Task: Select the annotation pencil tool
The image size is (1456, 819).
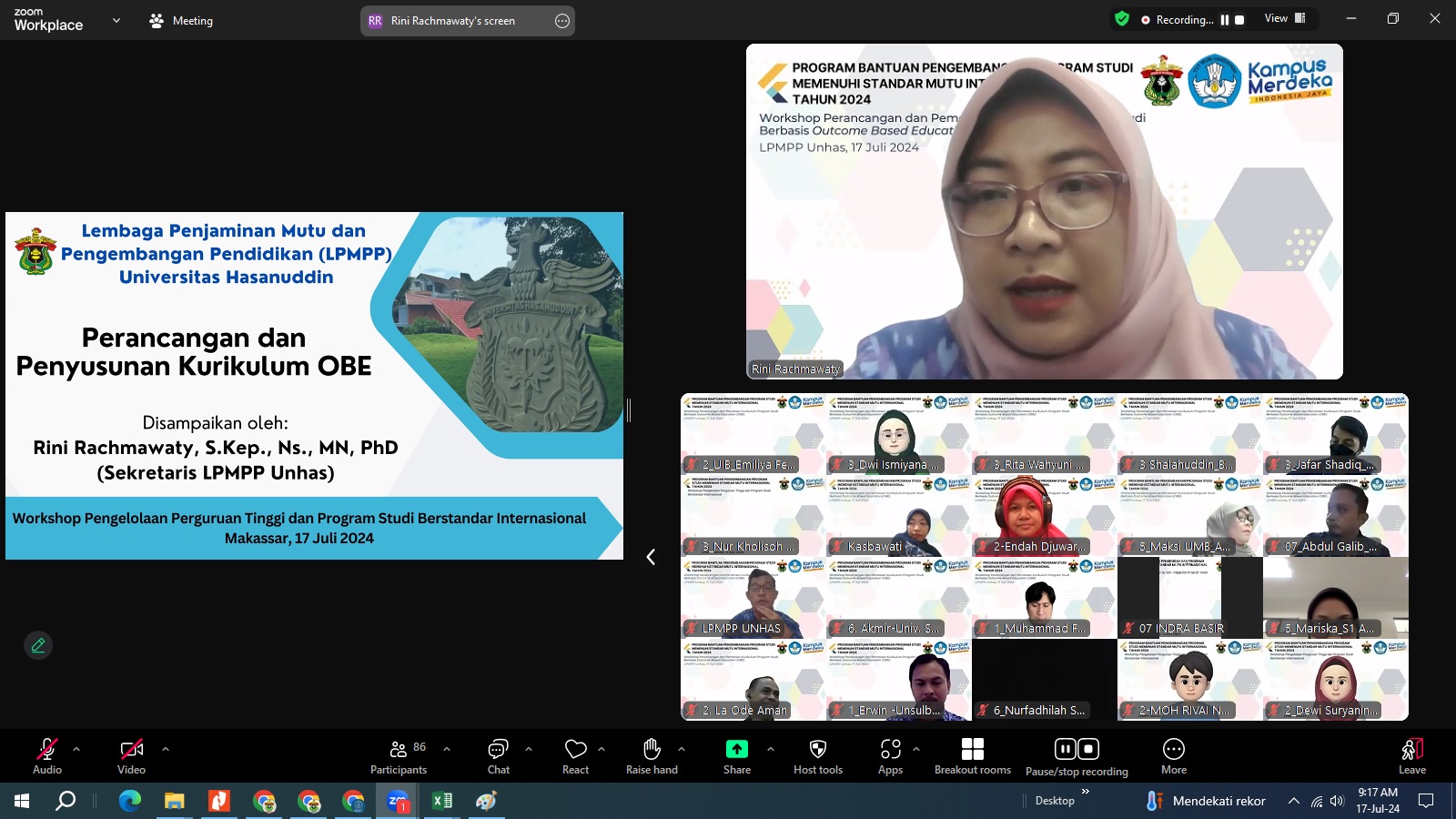Action: (37, 644)
